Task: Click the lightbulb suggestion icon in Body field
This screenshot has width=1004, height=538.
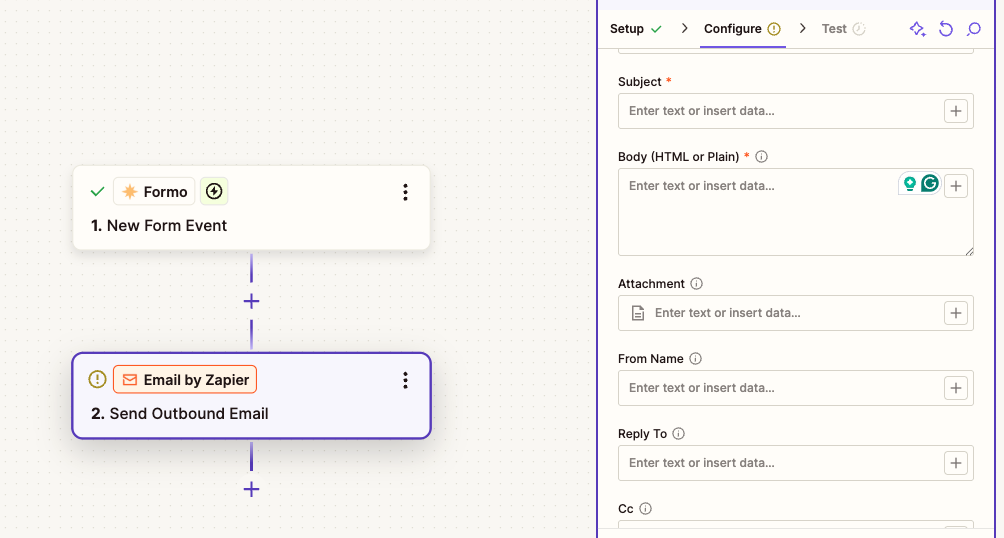Action: click(909, 184)
